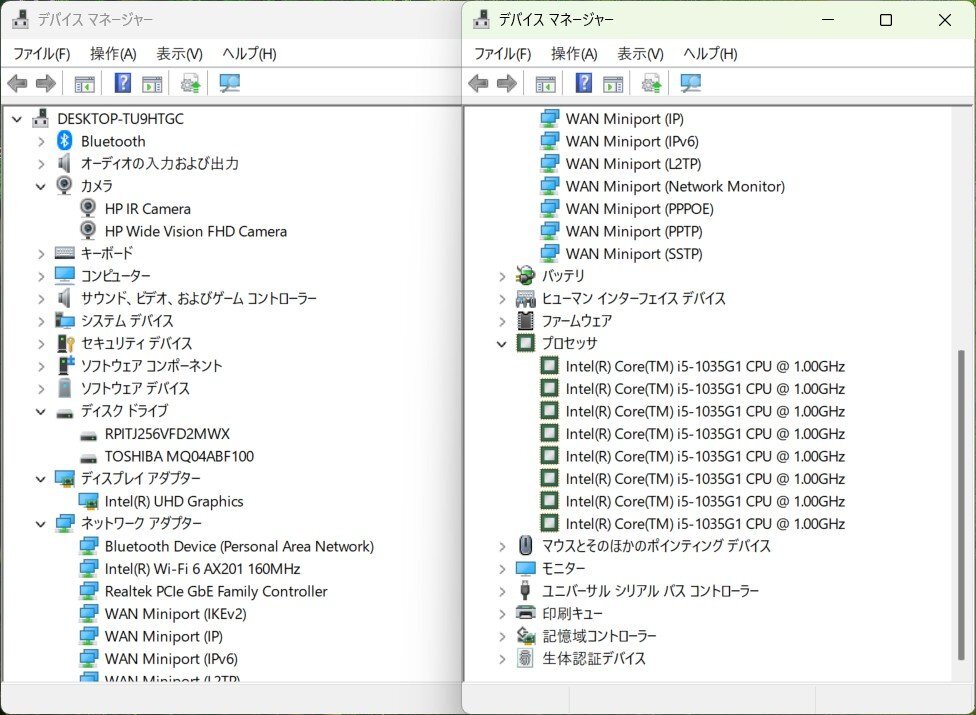
Task: Click Back arrow in right window toolbar
Action: (x=478, y=83)
